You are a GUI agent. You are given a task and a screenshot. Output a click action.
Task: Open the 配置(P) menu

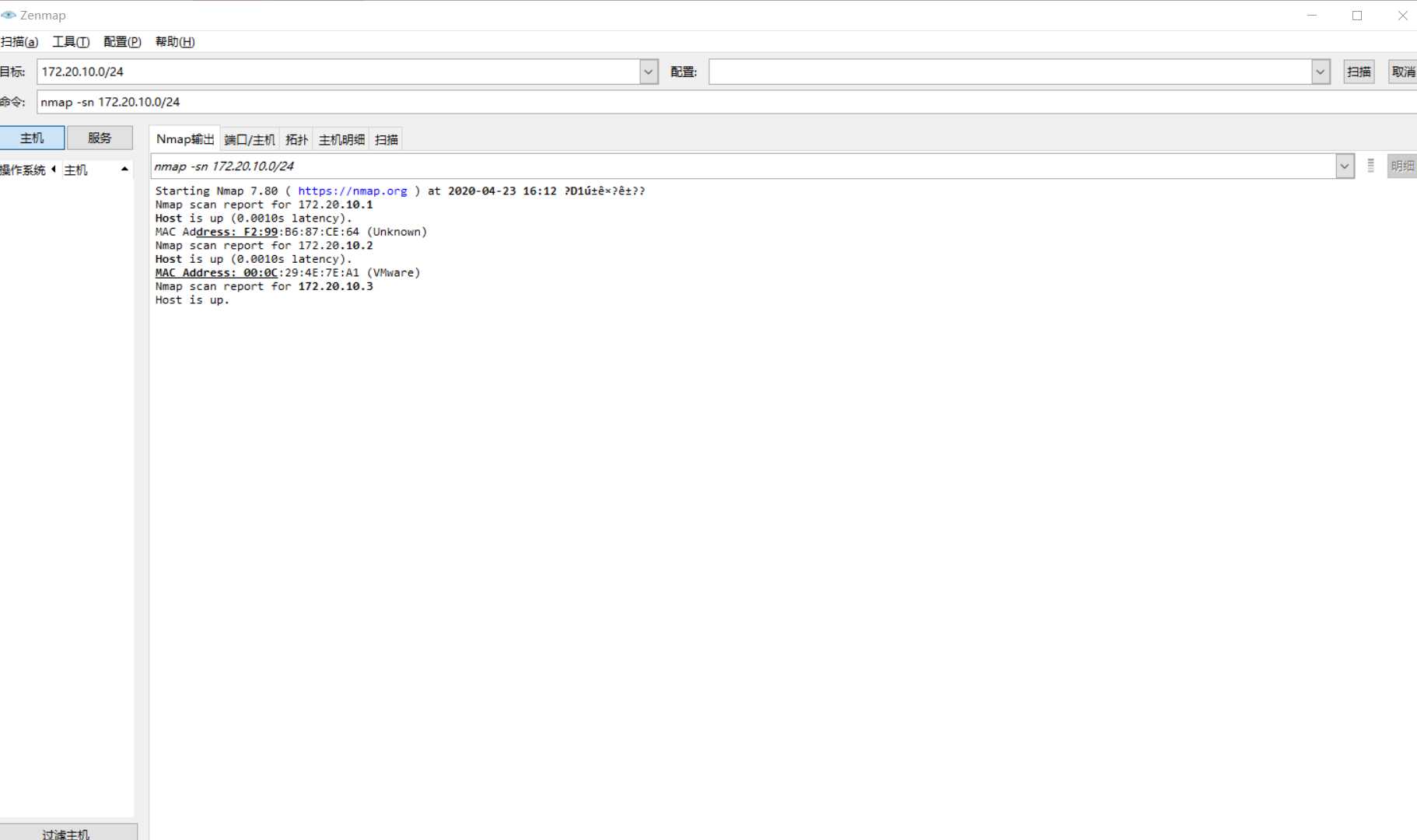(x=122, y=42)
